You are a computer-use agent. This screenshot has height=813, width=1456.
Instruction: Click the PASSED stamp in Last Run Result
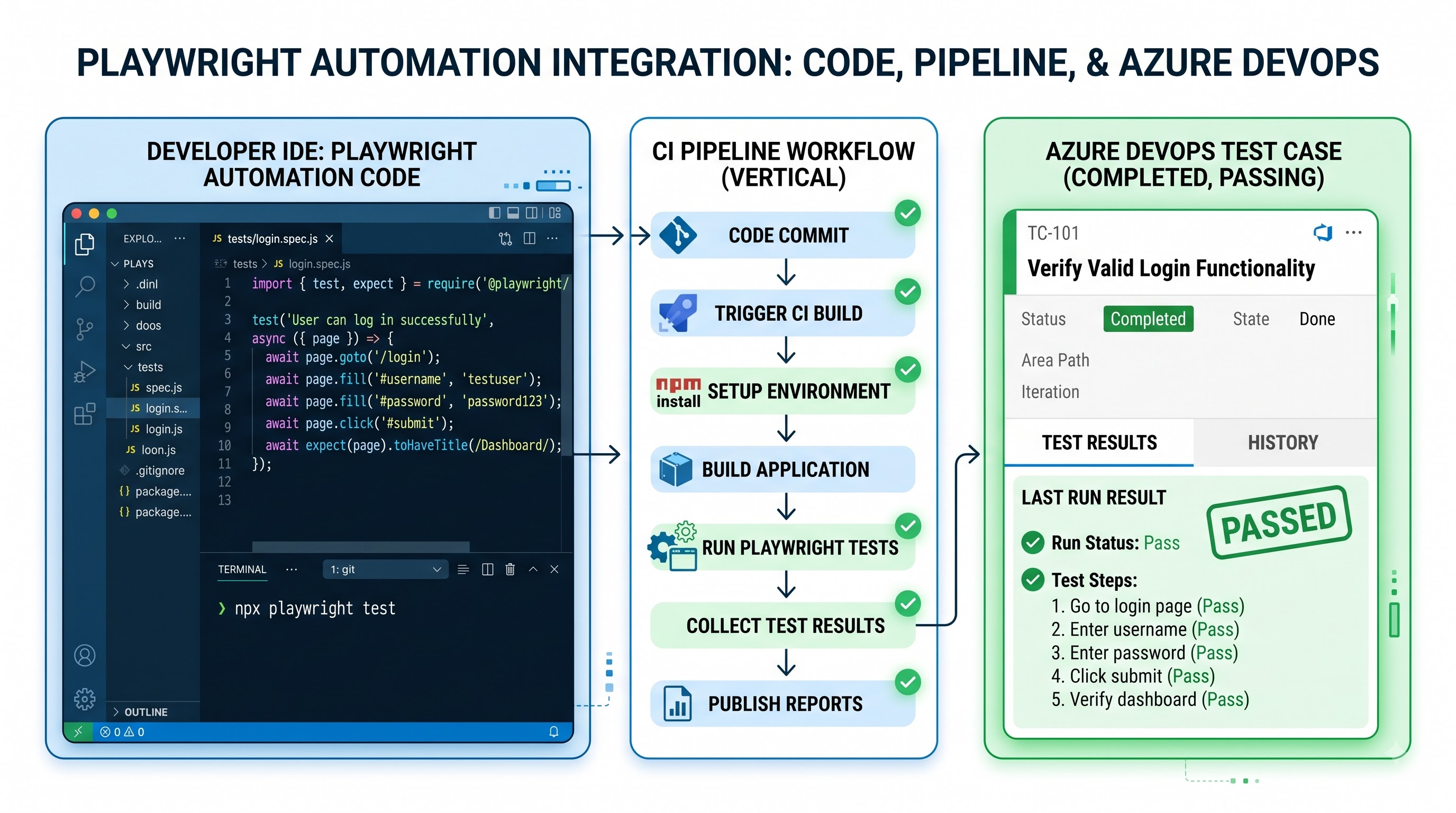(1279, 522)
